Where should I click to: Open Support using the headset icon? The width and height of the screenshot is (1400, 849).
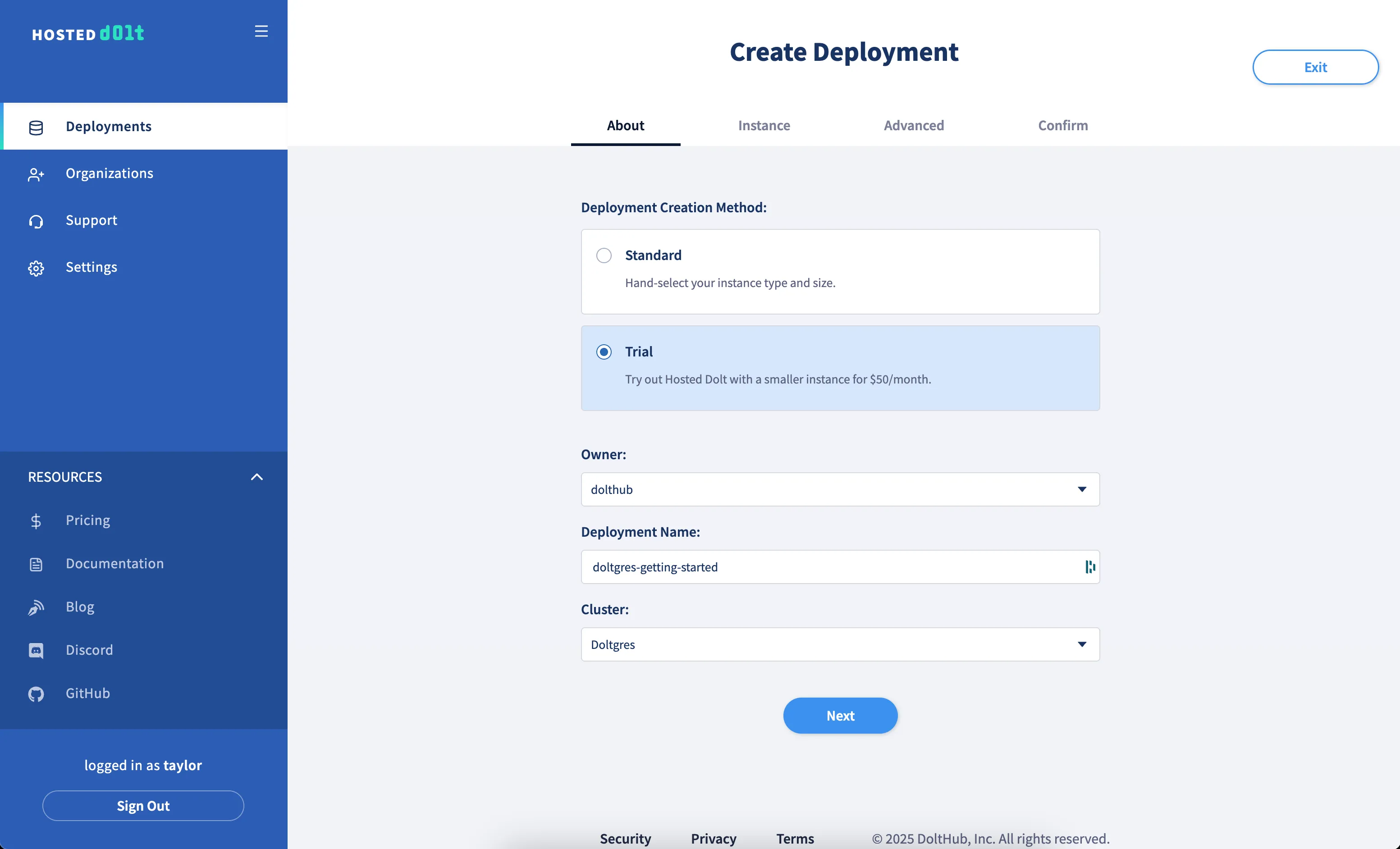click(x=36, y=221)
